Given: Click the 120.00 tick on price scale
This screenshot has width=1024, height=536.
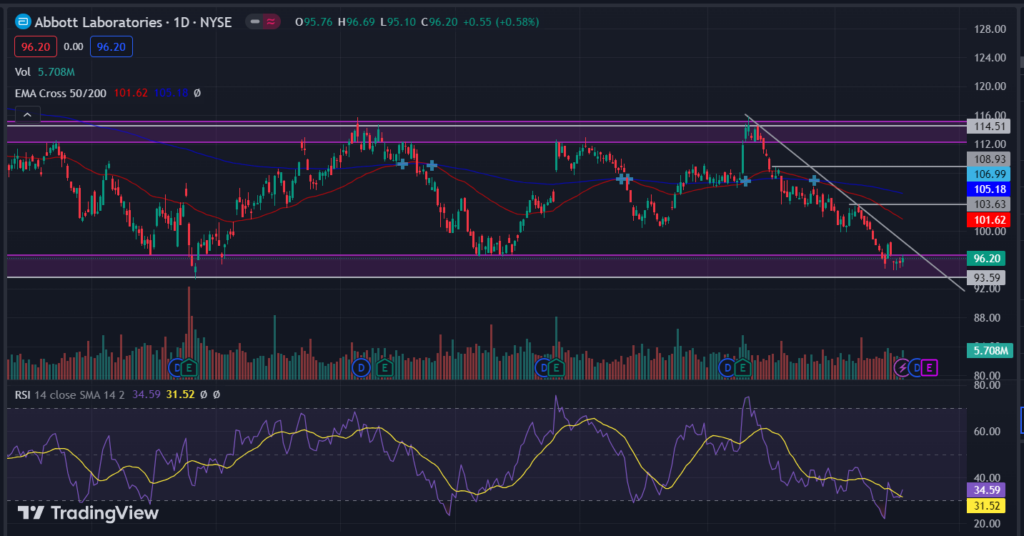Looking at the screenshot, I should click(990, 86).
